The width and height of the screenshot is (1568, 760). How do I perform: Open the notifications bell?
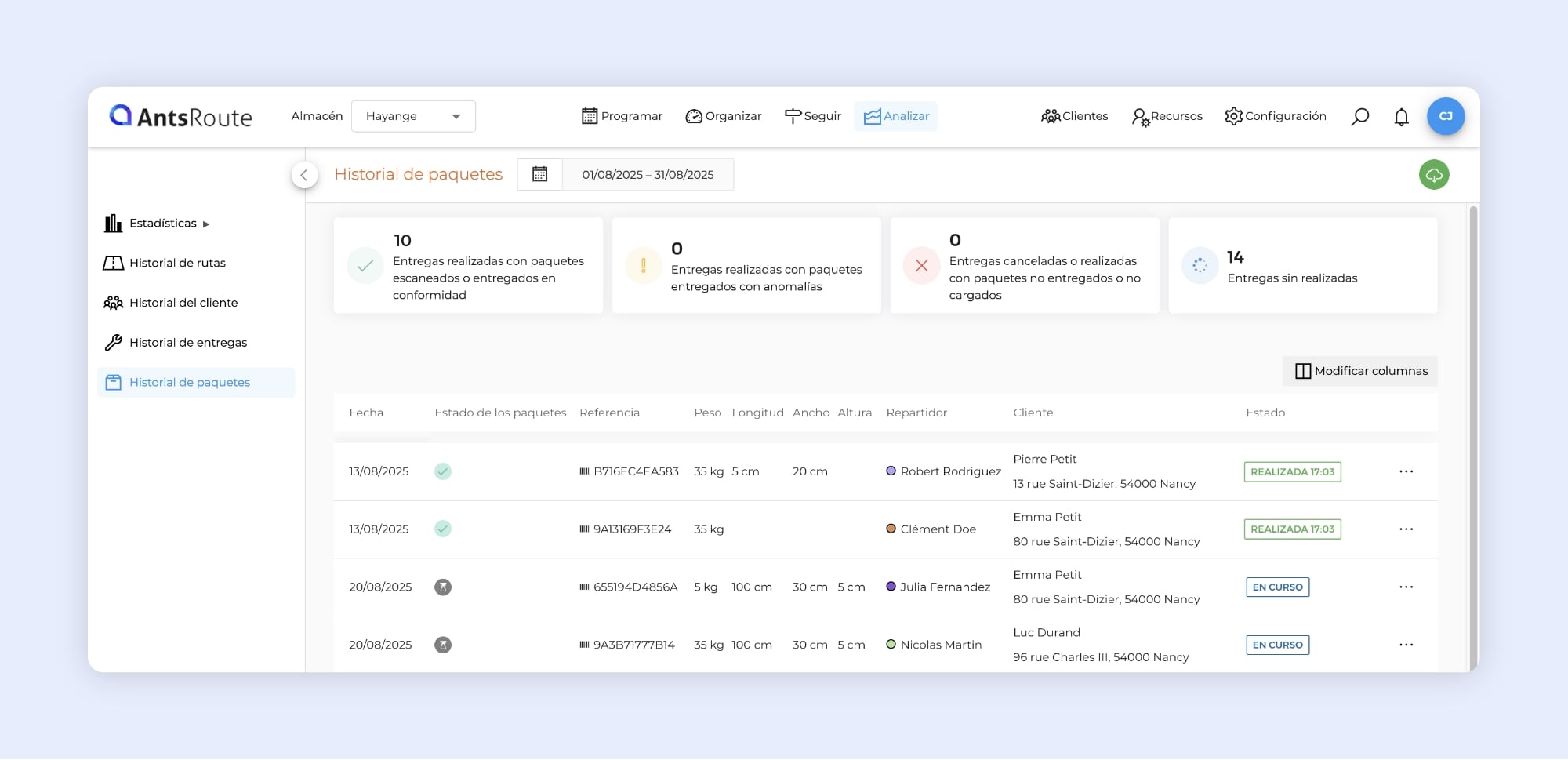(x=1401, y=117)
